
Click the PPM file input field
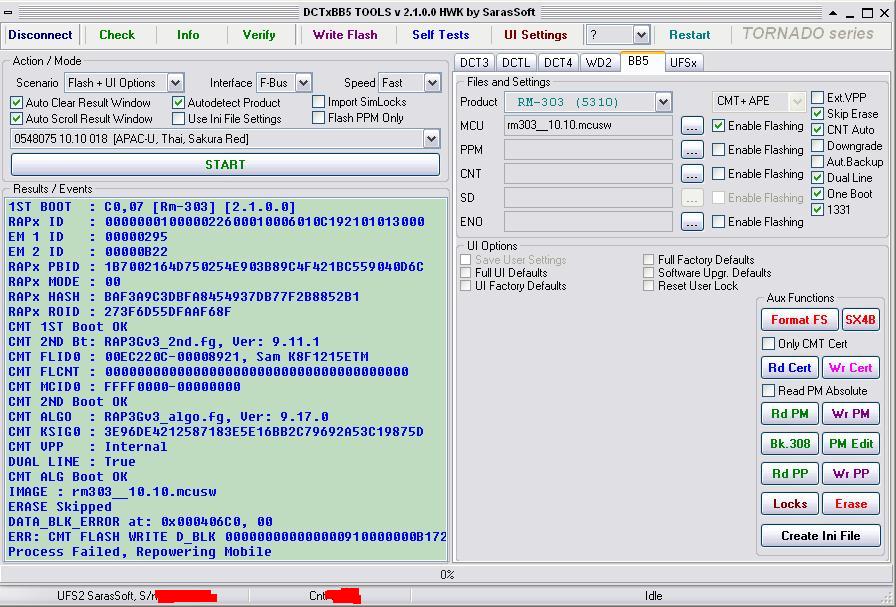coord(588,150)
